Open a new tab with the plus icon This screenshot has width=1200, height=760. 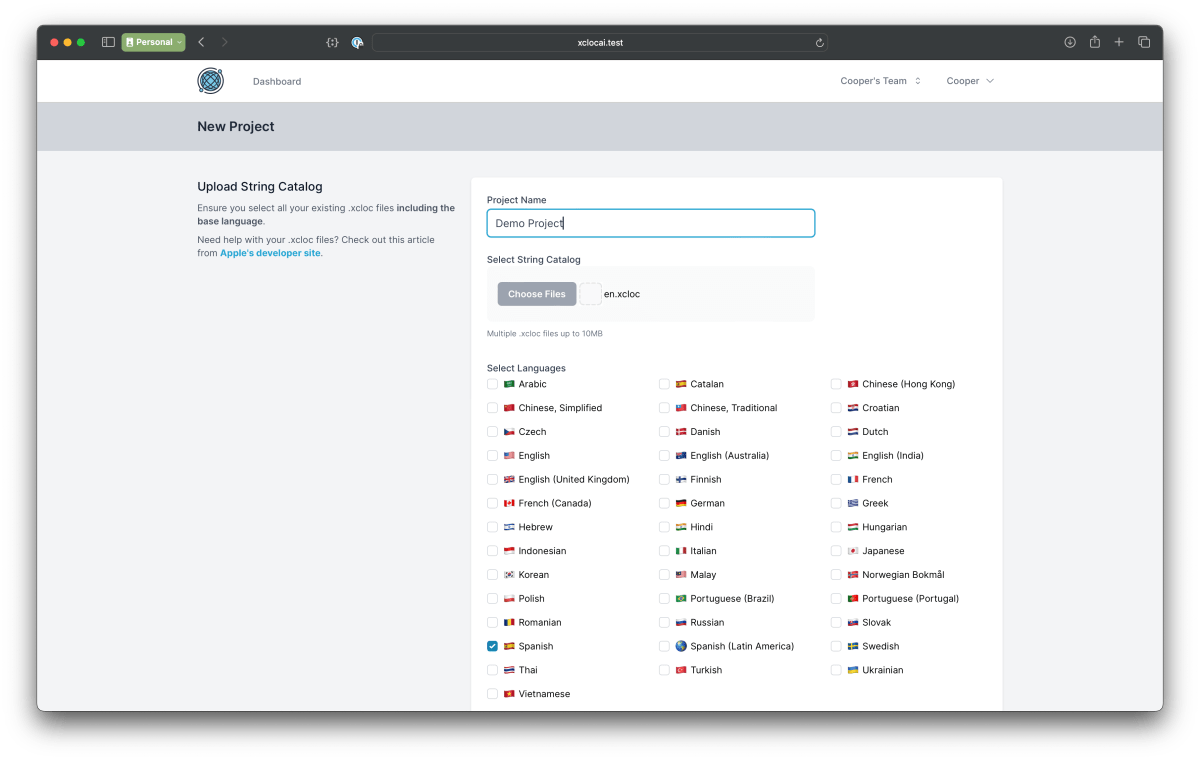[1119, 42]
